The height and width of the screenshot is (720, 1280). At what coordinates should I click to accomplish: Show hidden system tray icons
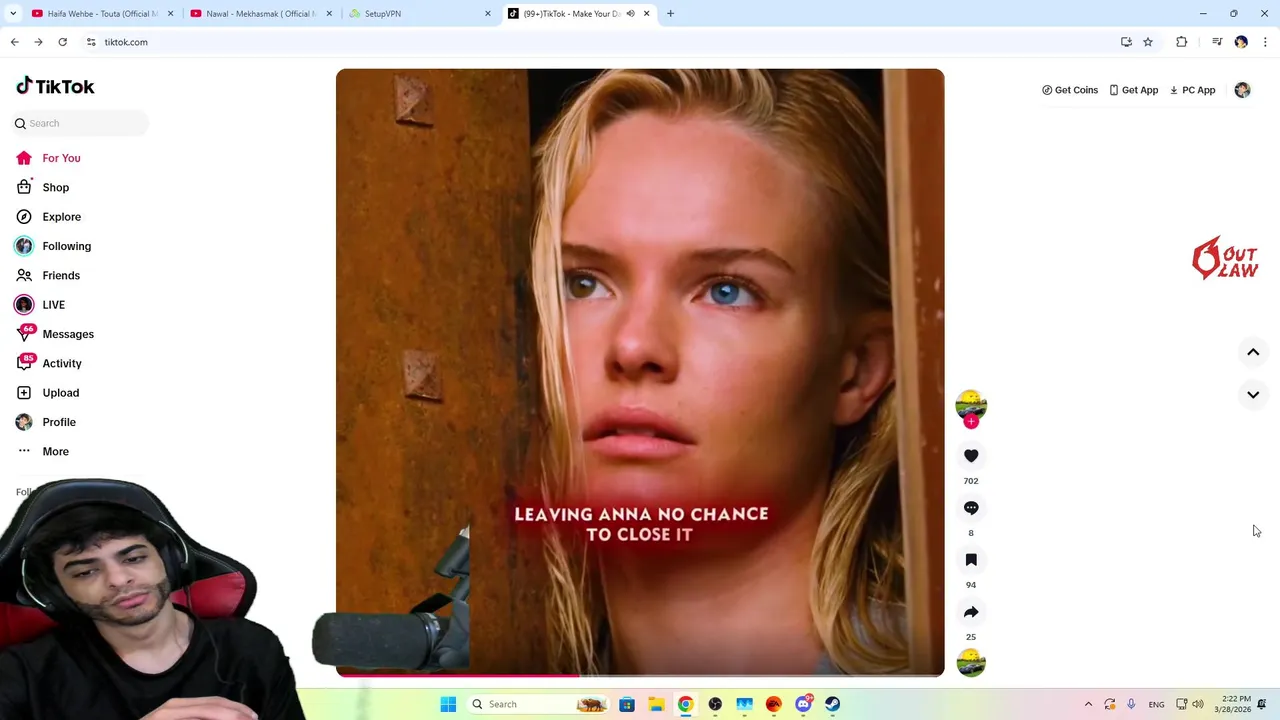click(1088, 704)
